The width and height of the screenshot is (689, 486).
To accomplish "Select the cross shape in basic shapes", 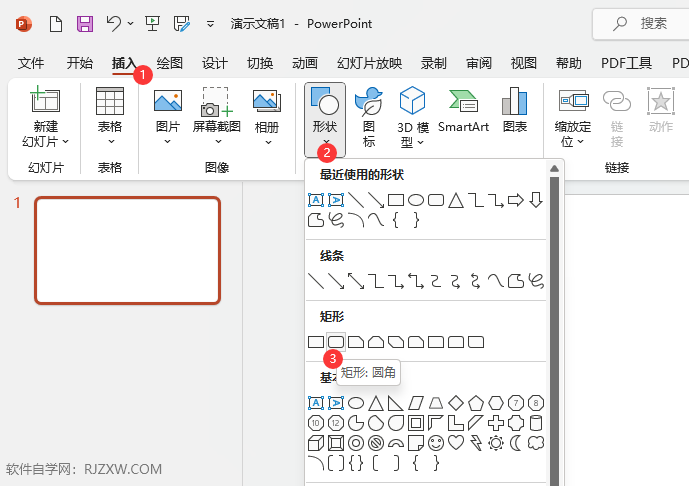I will (496, 423).
